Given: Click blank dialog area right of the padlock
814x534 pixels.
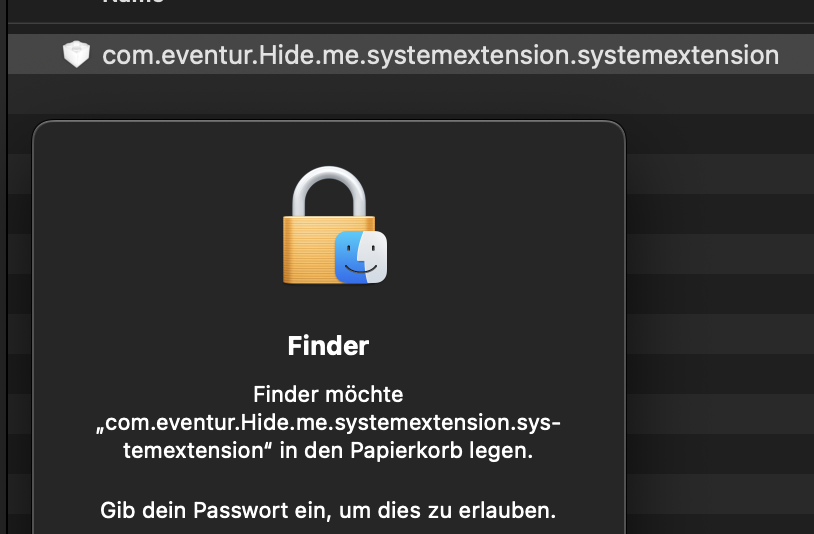Looking at the screenshot, I should (x=500, y=230).
